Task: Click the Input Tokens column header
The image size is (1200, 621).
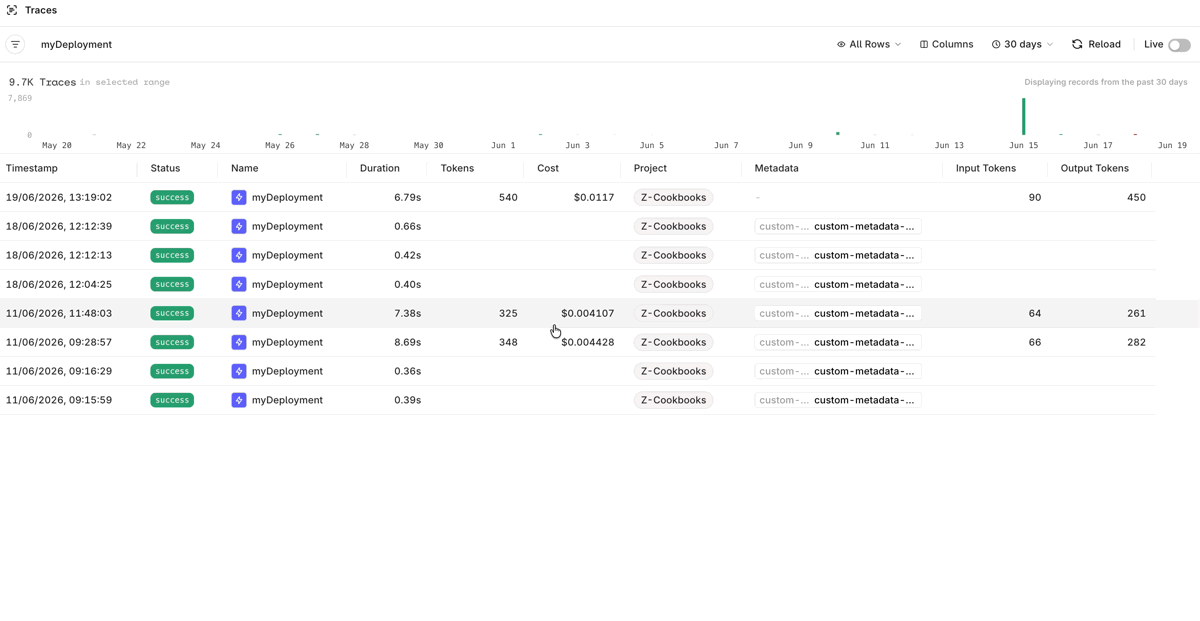Action: click(x=986, y=168)
